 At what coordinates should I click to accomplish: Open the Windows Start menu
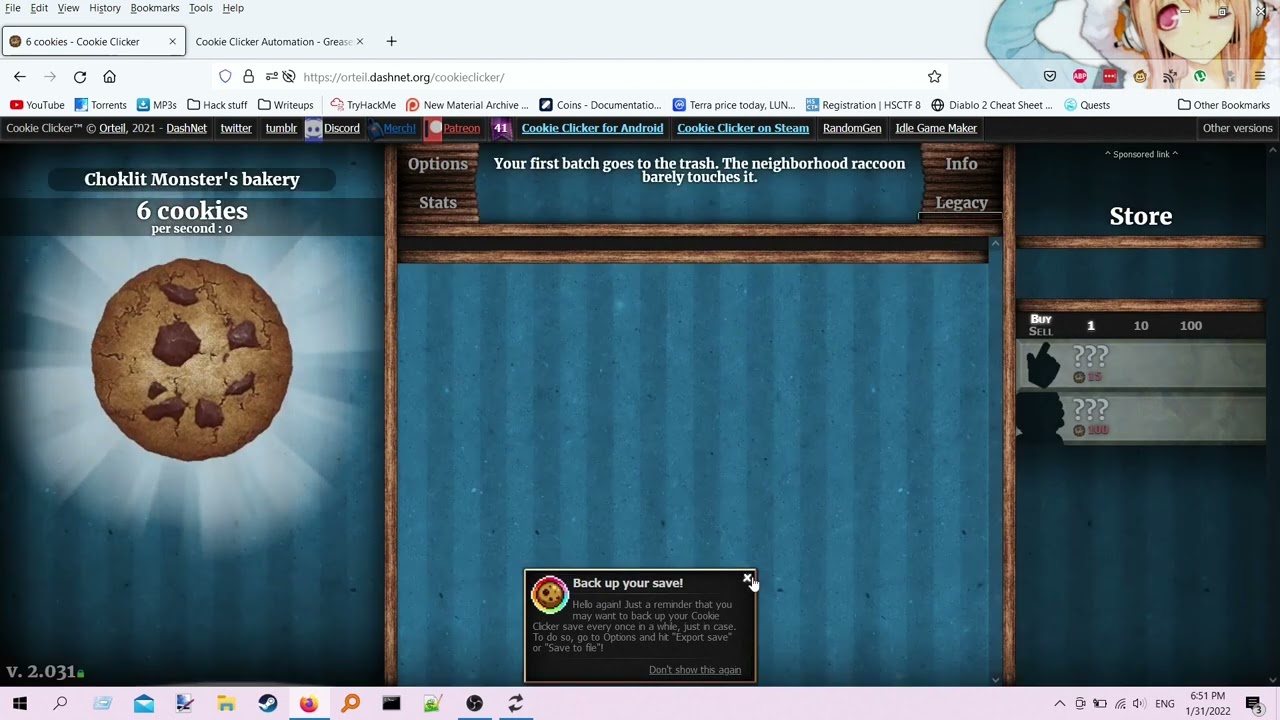pyautogui.click(x=20, y=704)
